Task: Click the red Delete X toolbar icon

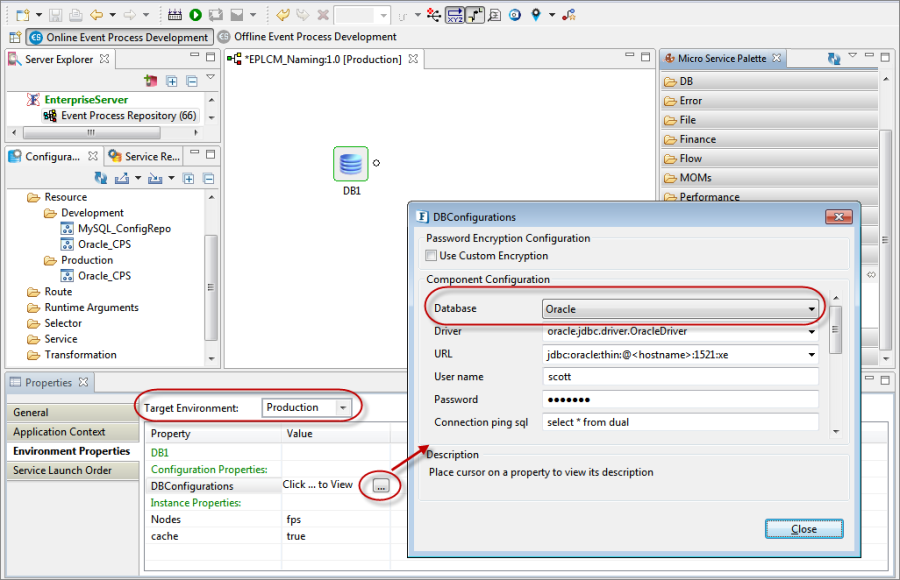Action: pyautogui.click(x=323, y=15)
